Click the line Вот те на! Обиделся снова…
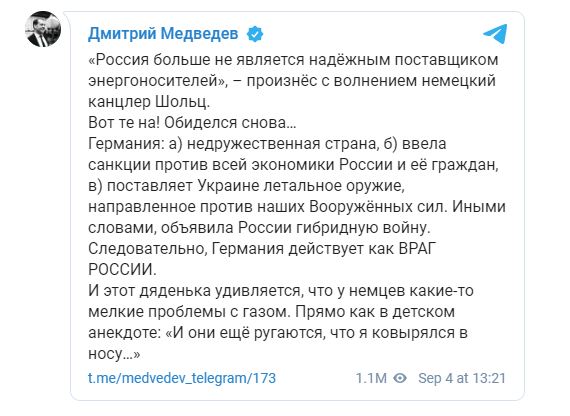 pos(192,123)
